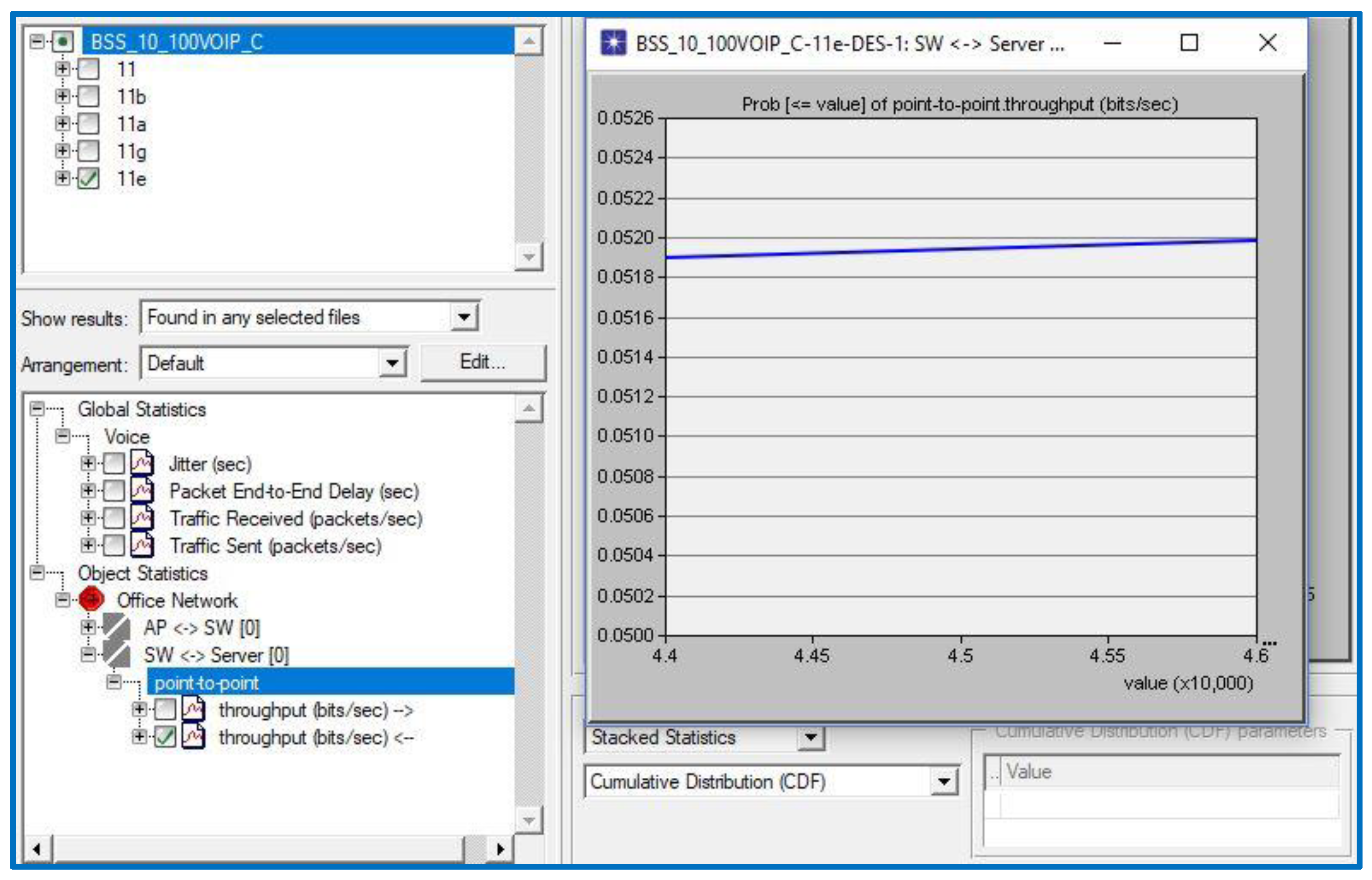Click the red Office Network subnet icon

point(91,600)
